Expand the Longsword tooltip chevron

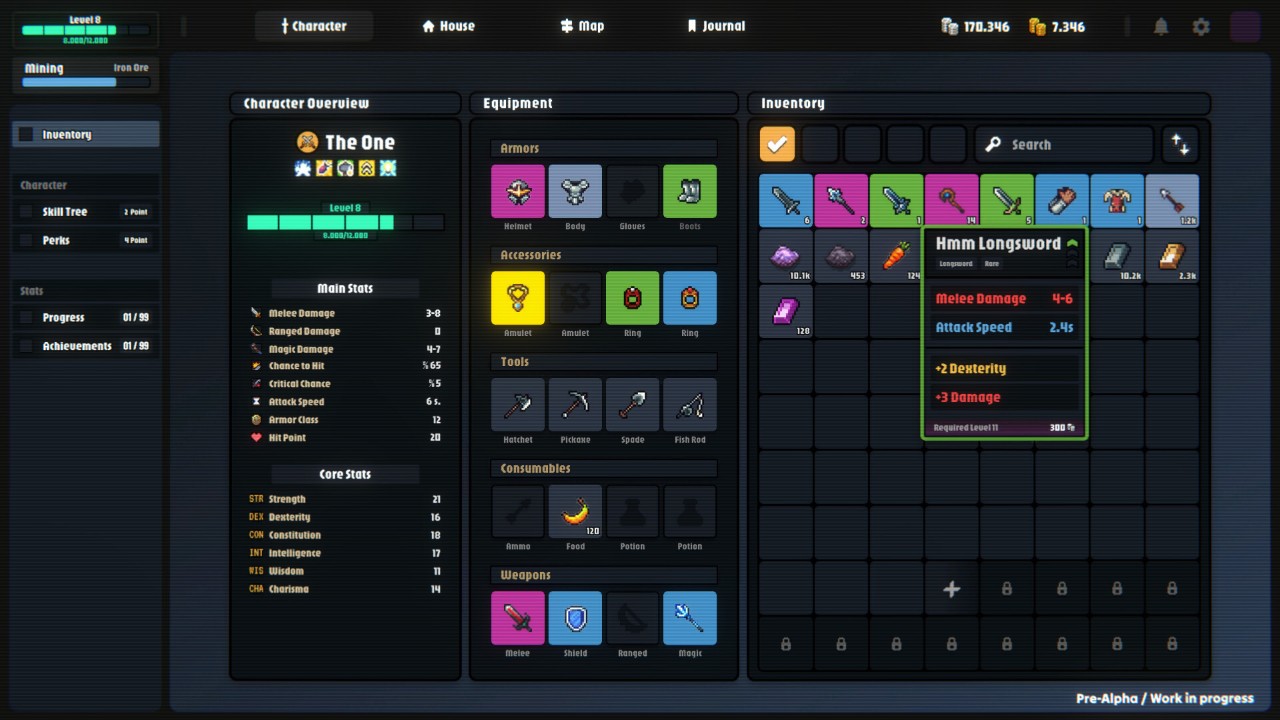coord(1072,243)
